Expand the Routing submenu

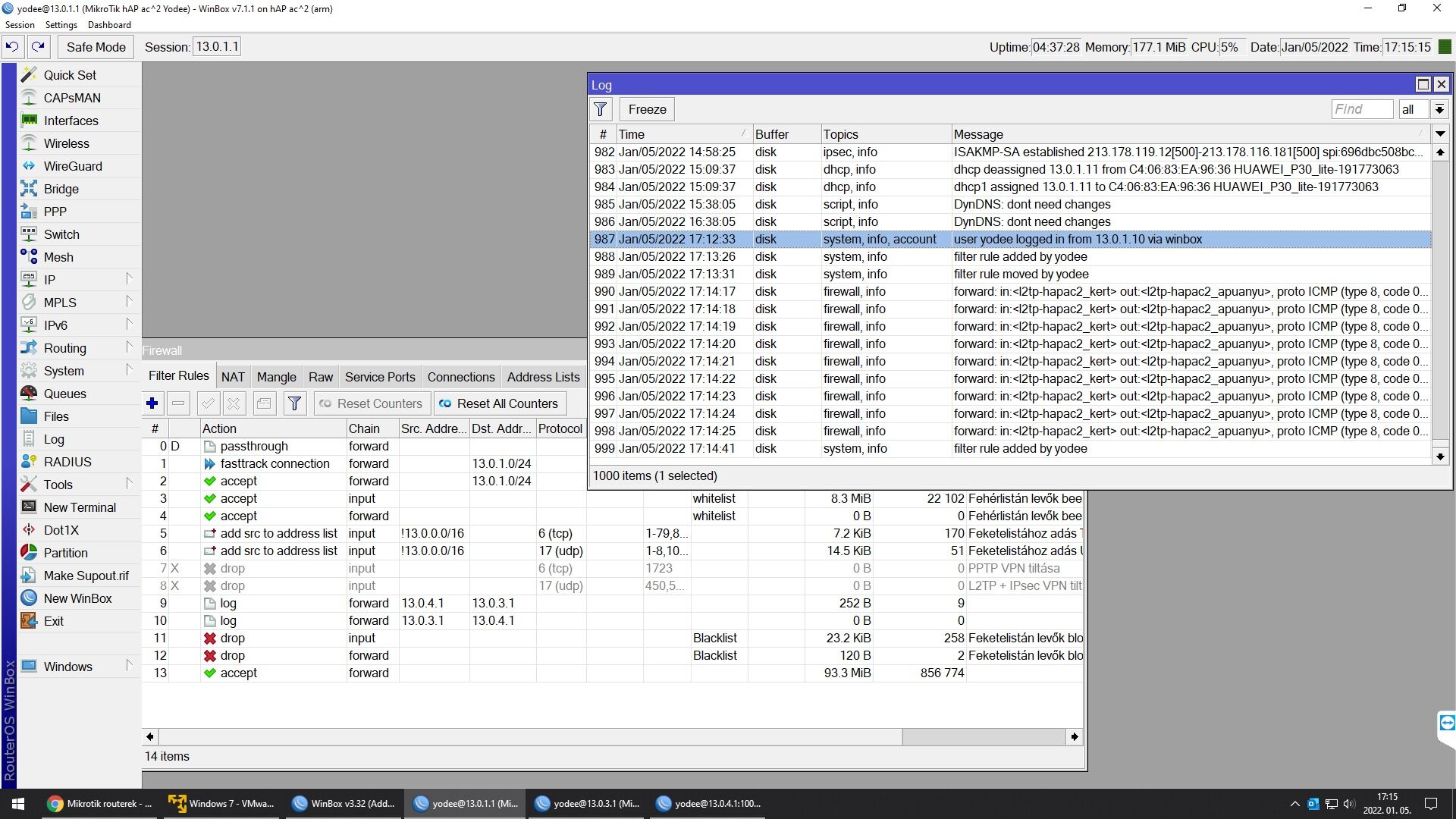tap(129, 347)
